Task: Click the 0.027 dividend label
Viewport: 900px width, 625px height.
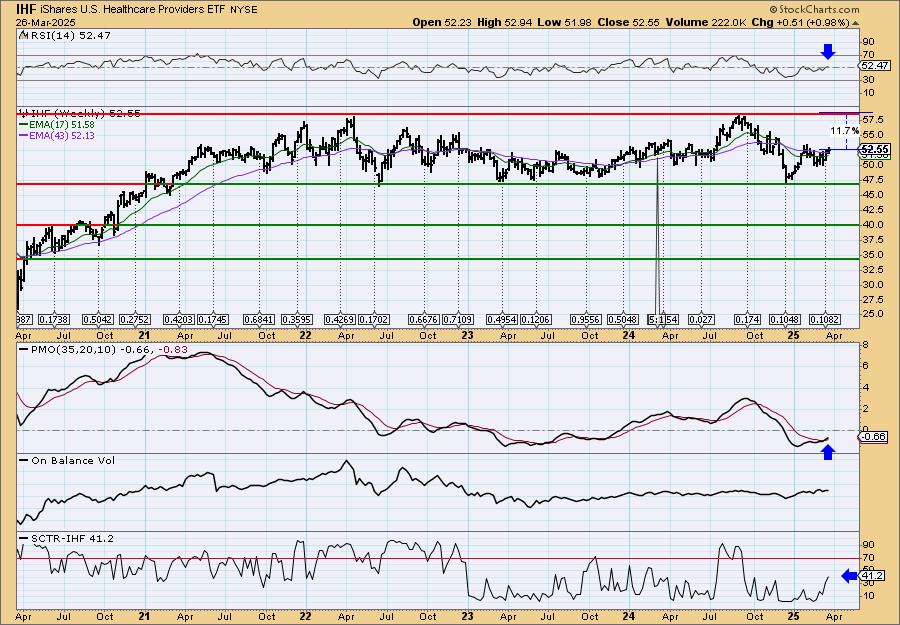Action: (x=701, y=319)
